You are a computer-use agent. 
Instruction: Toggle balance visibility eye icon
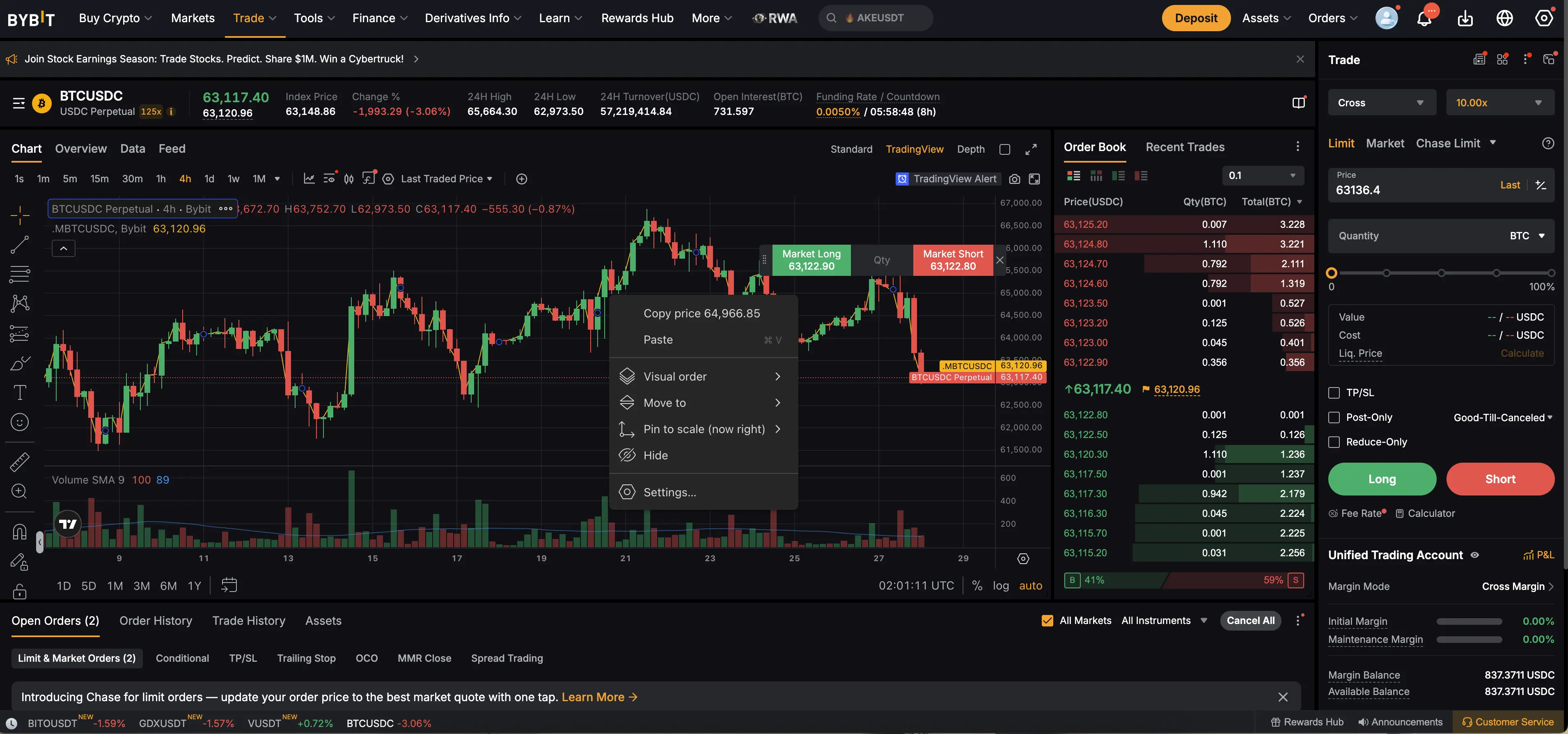(x=1474, y=555)
